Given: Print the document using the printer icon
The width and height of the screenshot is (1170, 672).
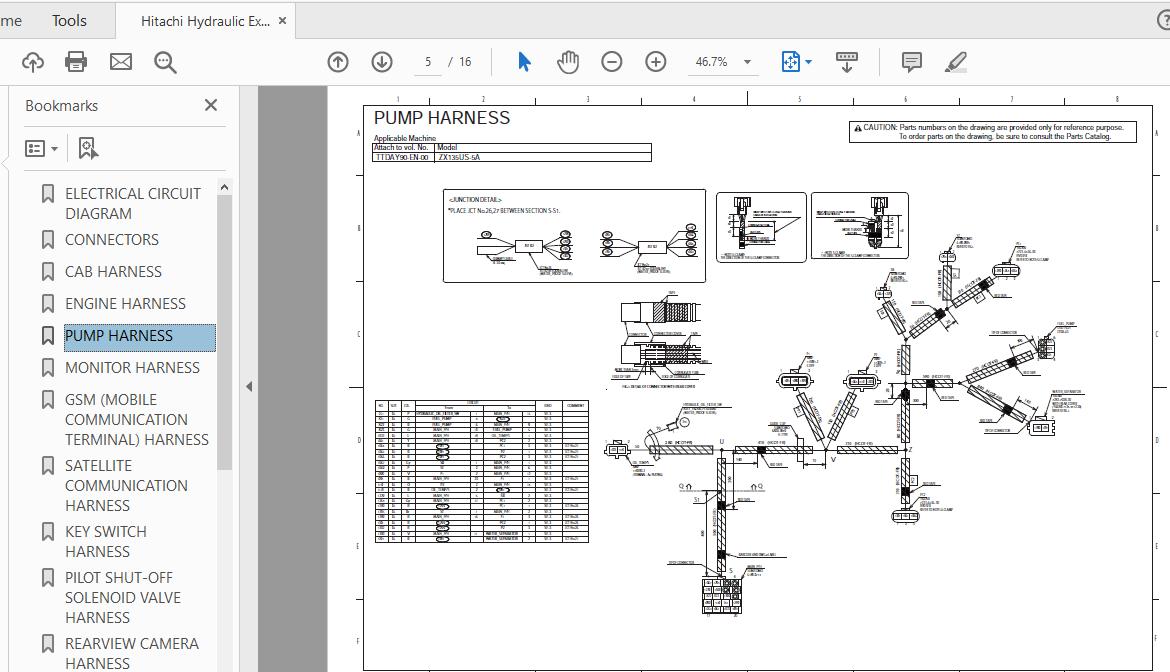Looking at the screenshot, I should (76, 62).
